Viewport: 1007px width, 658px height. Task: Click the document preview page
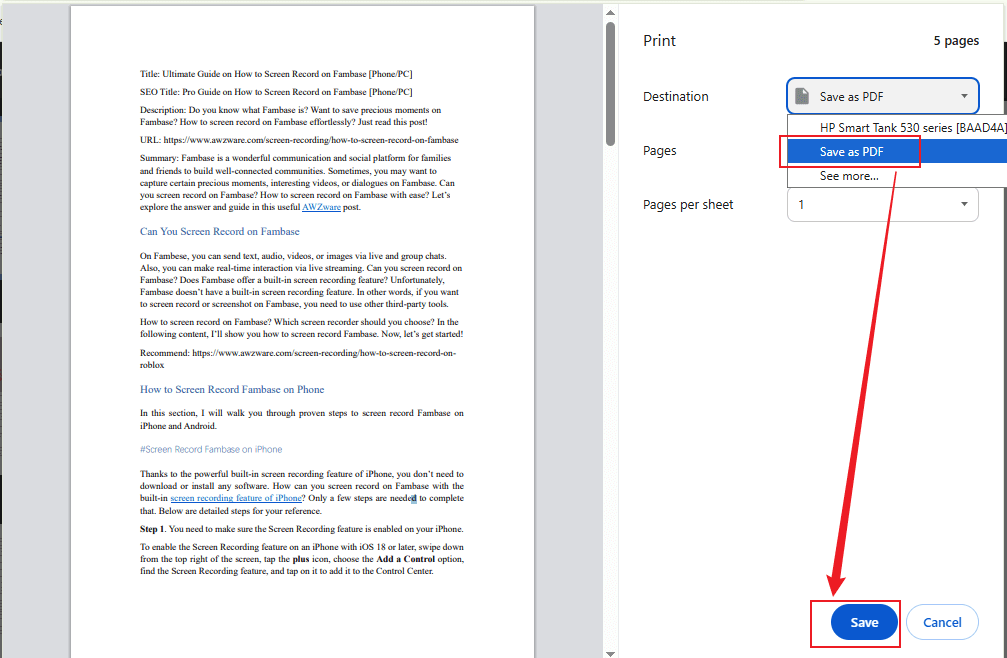300,330
